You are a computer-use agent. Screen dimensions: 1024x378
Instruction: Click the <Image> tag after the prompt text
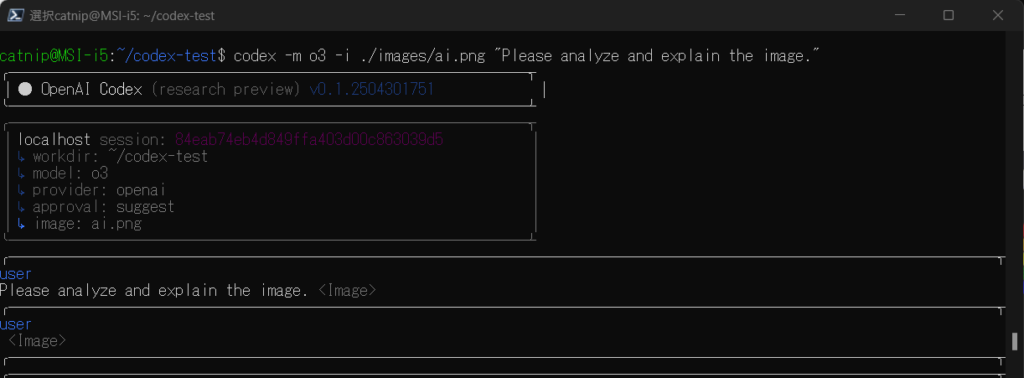[347, 291]
